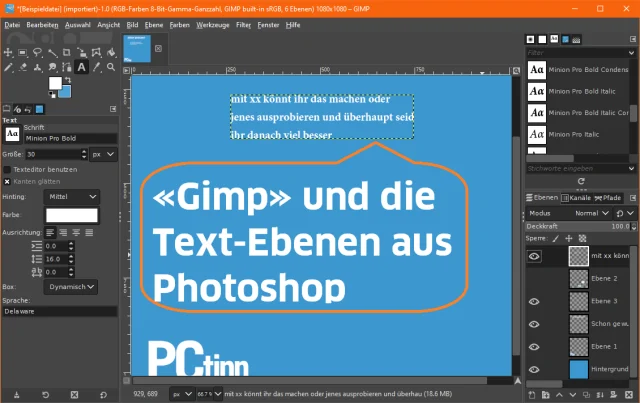The height and width of the screenshot is (403, 640).
Task: Create a new layer in the Layers panel
Action: click(x=531, y=395)
